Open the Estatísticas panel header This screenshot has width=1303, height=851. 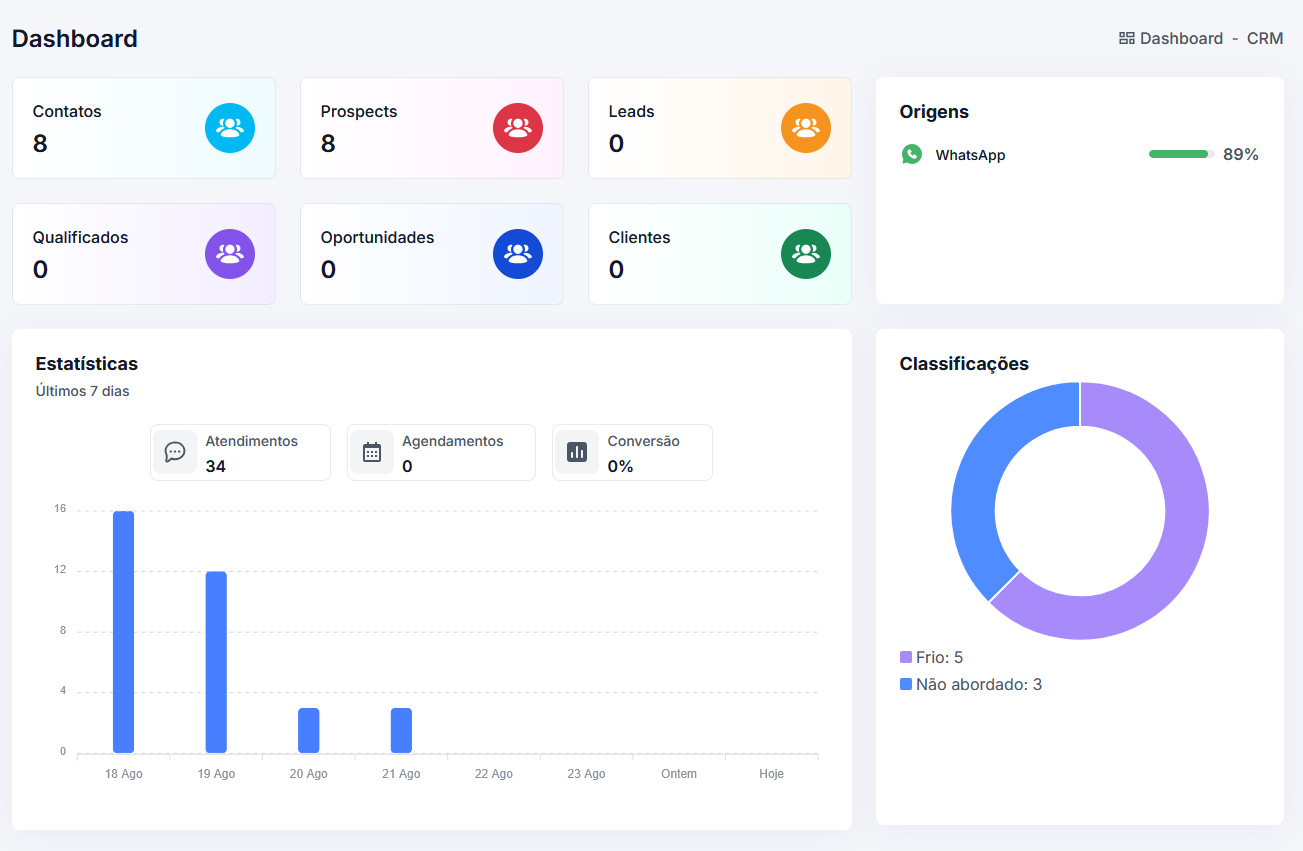coord(86,364)
